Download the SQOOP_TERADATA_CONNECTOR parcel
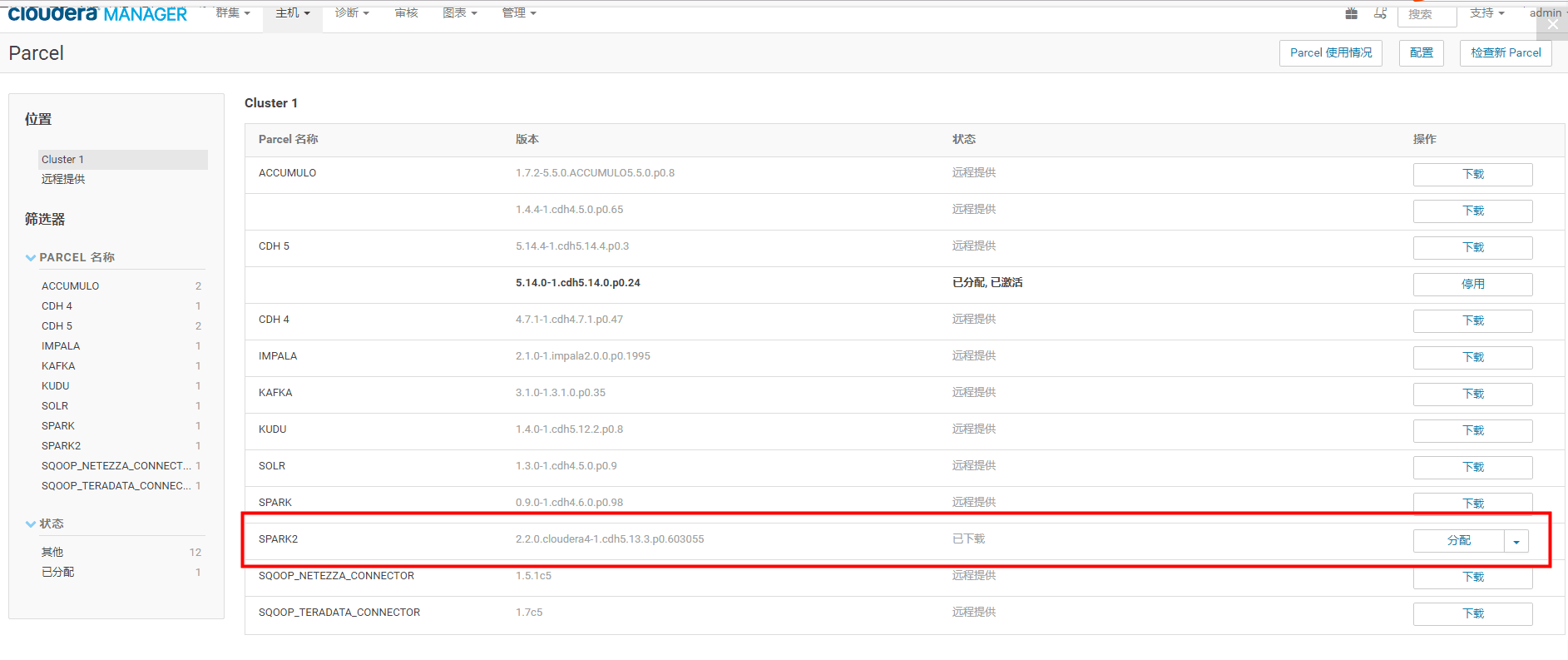 (1472, 613)
